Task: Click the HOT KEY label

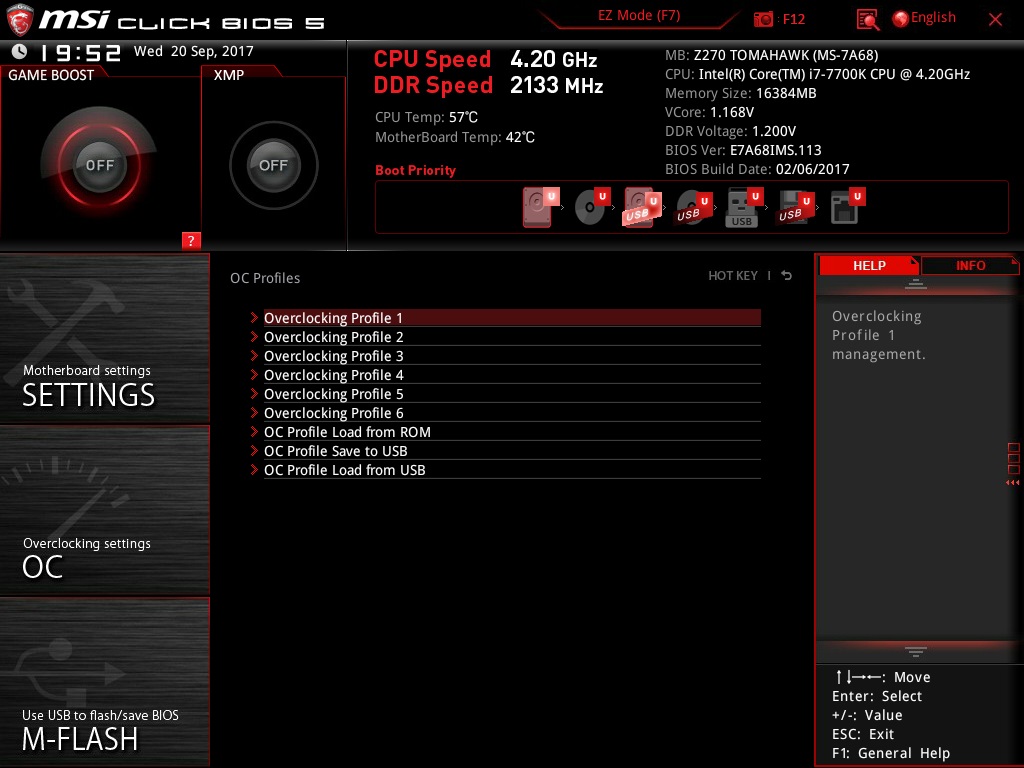Action: pos(733,276)
